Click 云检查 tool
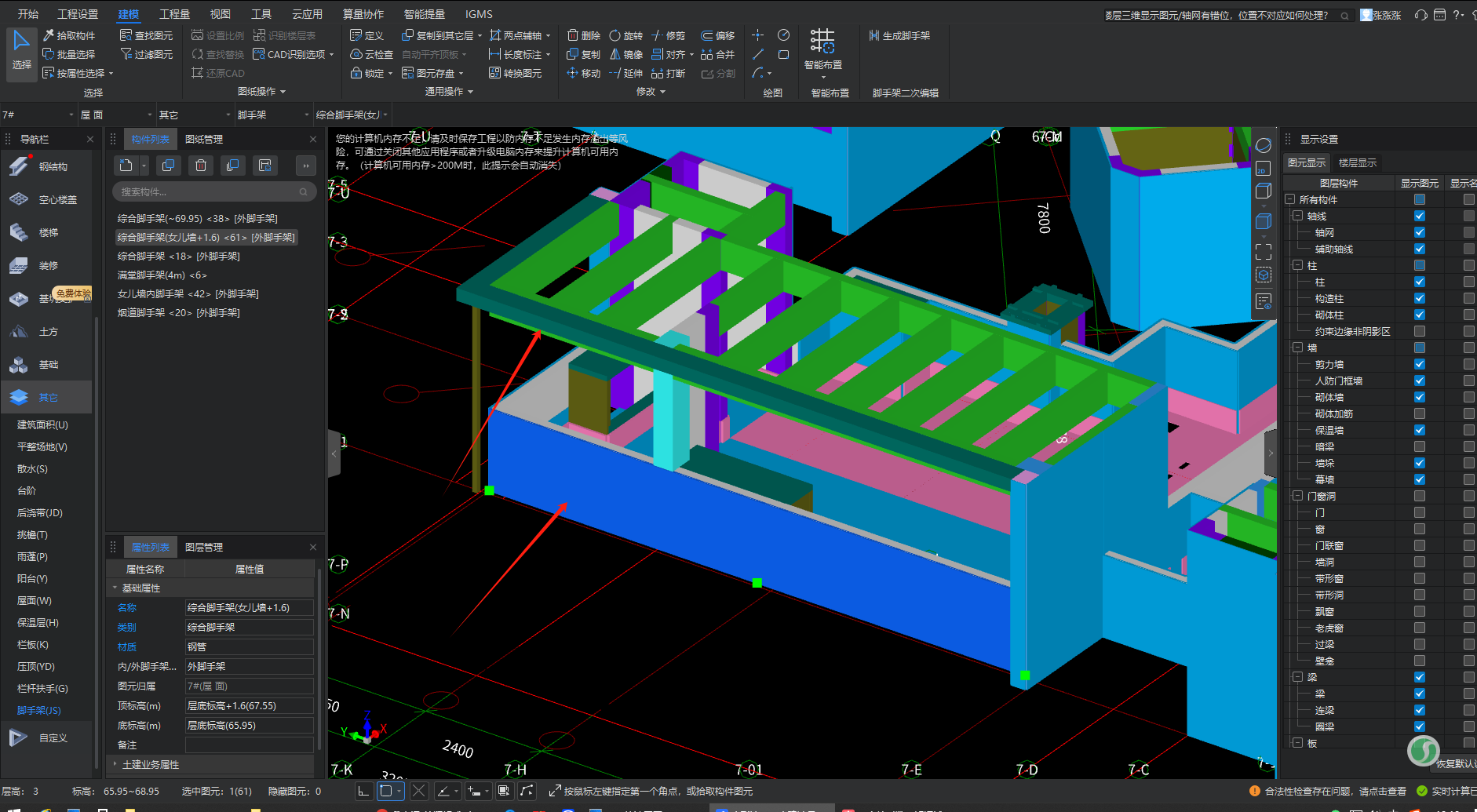 pos(371,54)
